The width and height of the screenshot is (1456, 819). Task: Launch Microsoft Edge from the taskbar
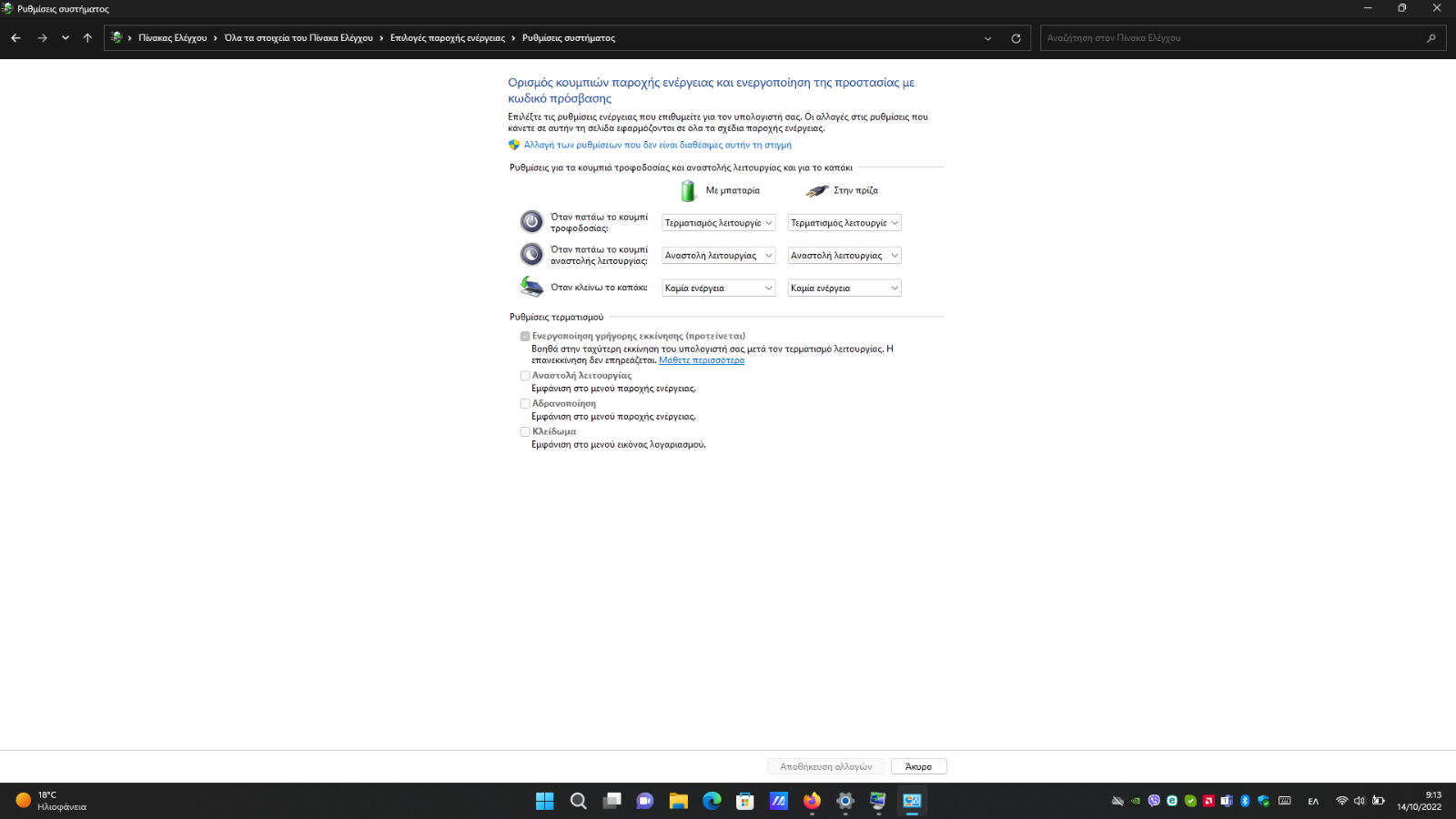712,801
